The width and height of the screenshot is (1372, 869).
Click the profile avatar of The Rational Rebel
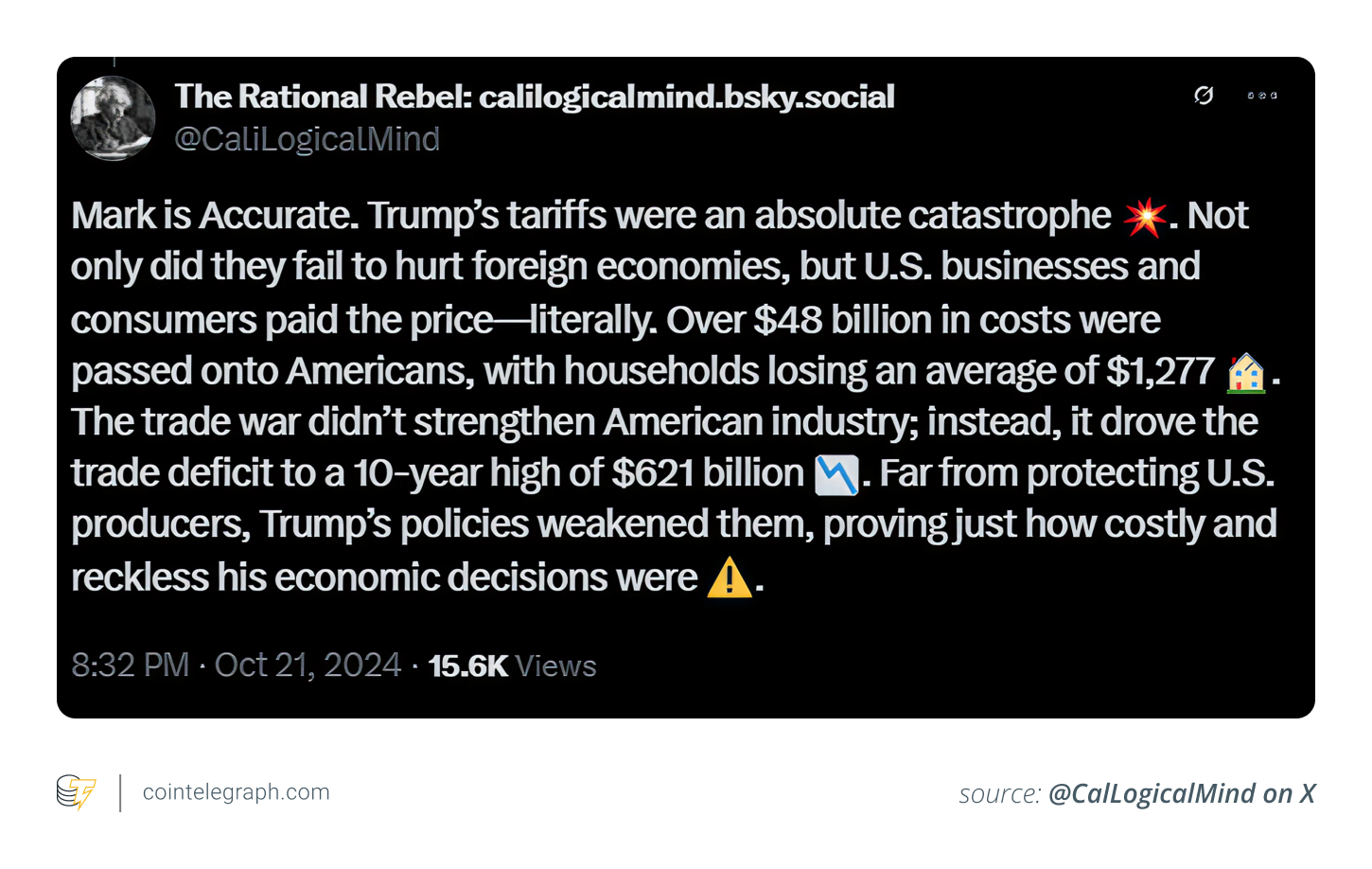tap(113, 118)
